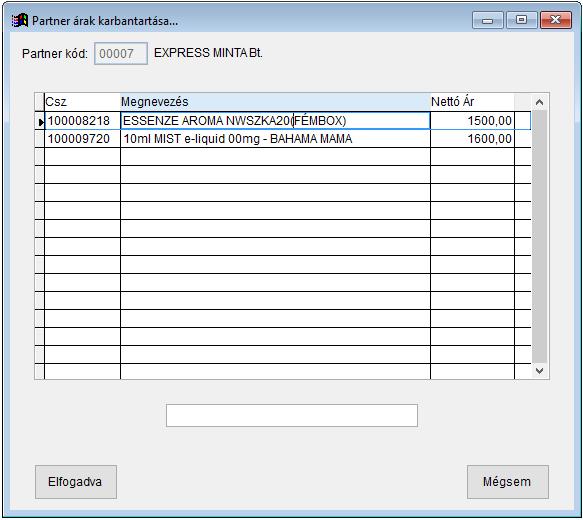Select the BAHAMA MAMA description cell
This screenshot has width=583, height=520.
click(275, 139)
